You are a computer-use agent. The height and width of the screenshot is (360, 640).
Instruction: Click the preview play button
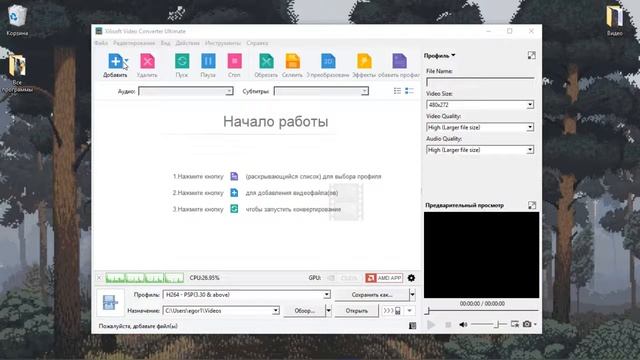coord(431,324)
